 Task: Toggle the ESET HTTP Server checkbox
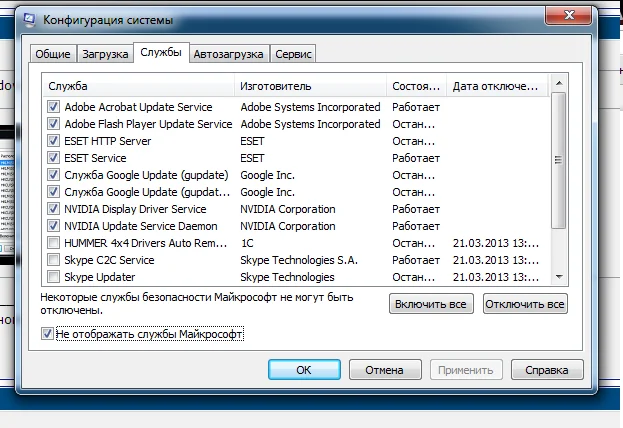[53, 141]
